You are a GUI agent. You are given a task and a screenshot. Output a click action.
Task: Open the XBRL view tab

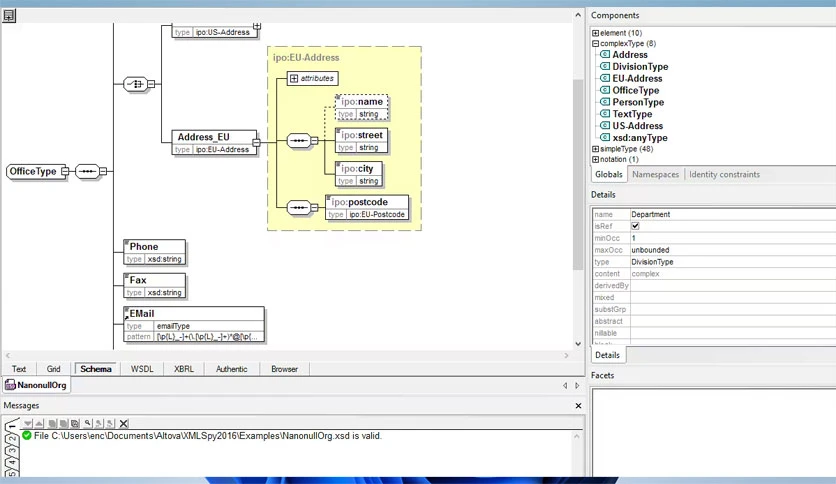[x=184, y=369]
